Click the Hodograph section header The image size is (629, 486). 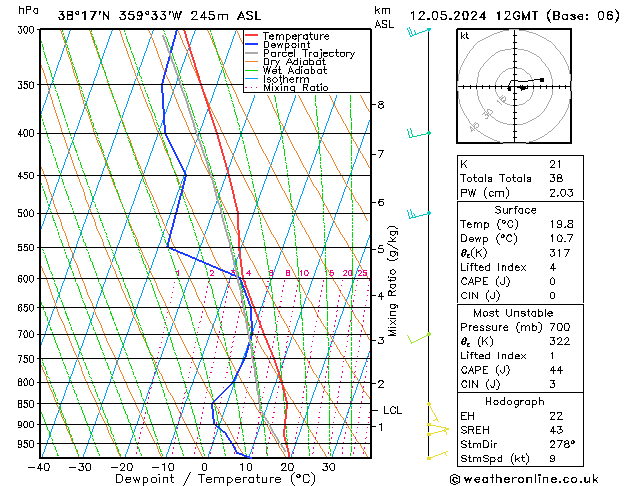pyautogui.click(x=515, y=402)
